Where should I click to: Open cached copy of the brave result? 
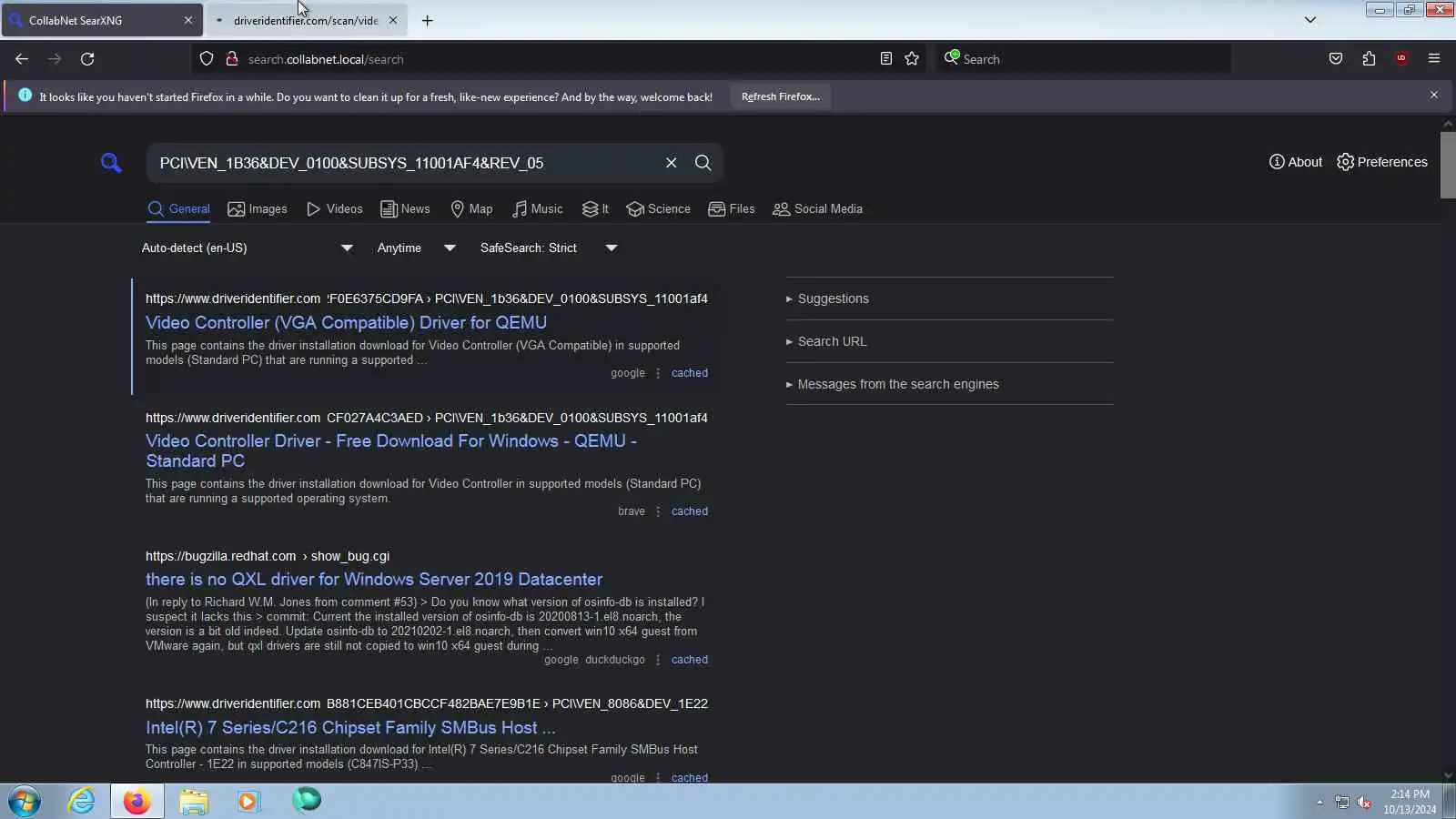coord(690,511)
